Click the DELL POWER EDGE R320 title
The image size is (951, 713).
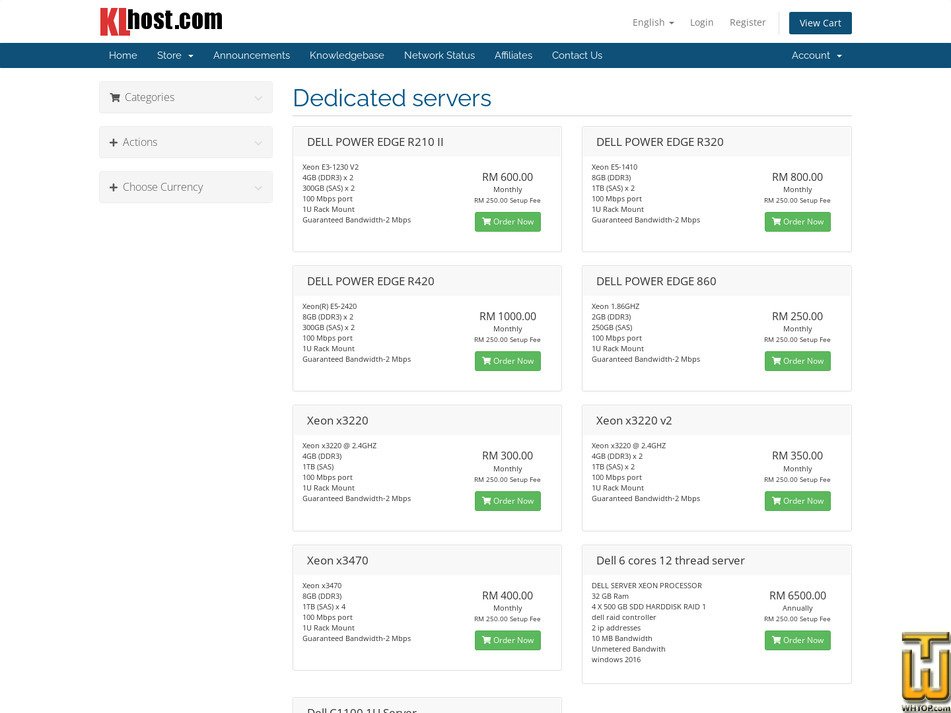click(659, 142)
